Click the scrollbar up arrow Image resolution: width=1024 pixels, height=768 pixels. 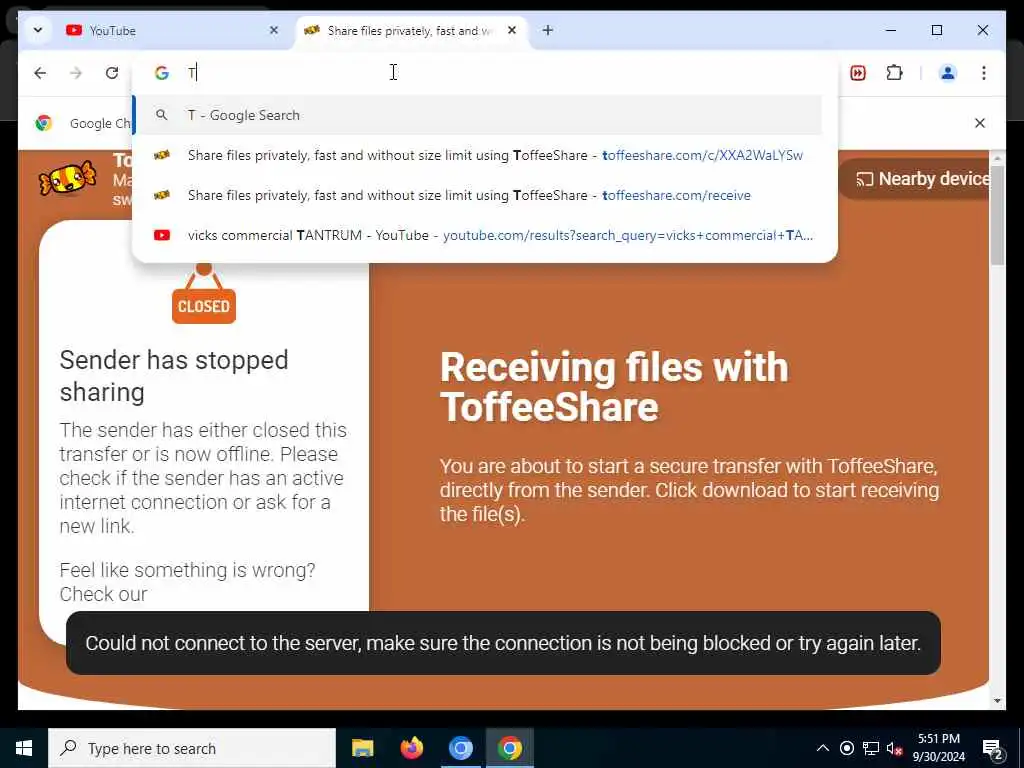(x=997, y=159)
